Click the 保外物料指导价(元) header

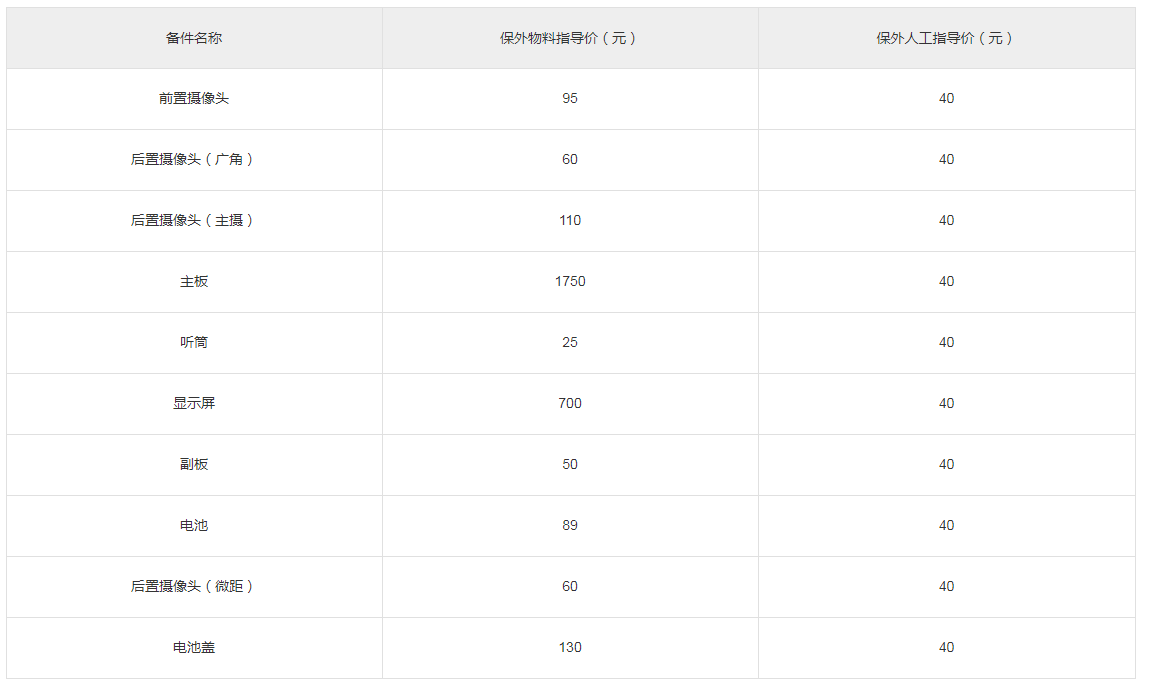[x=569, y=38]
